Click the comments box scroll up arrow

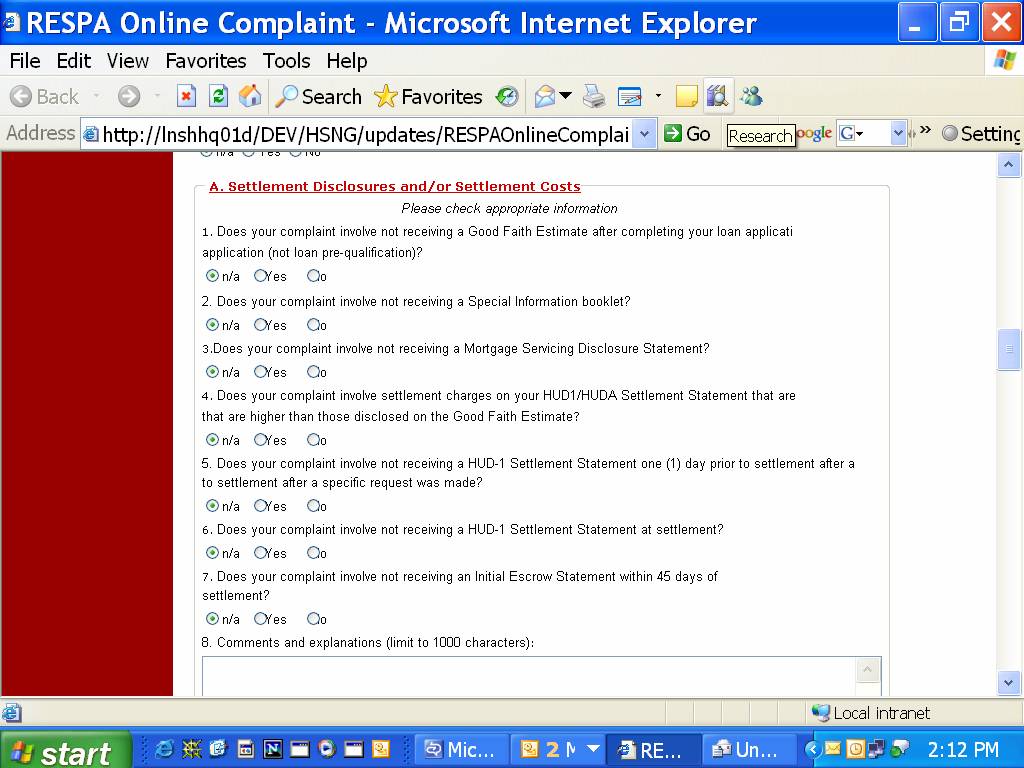868,670
